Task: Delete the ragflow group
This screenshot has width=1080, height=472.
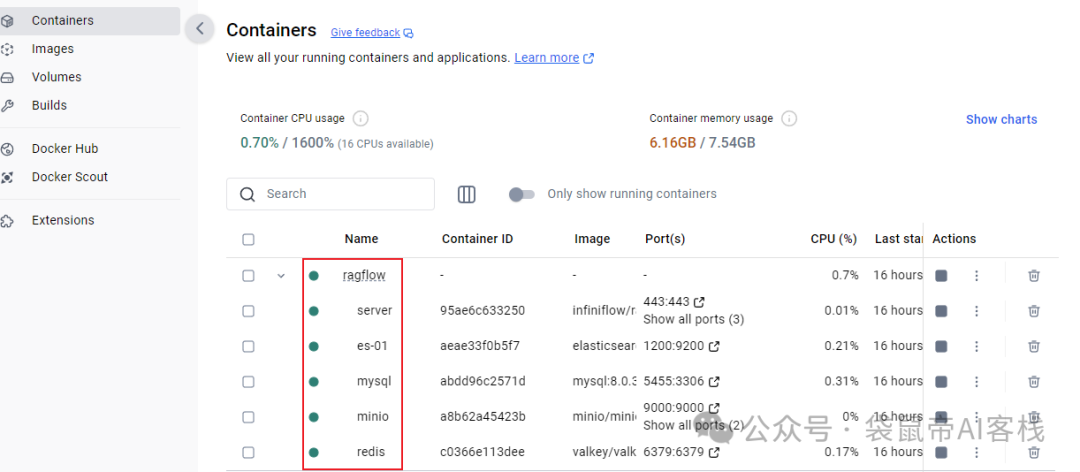Action: pyautogui.click(x=1033, y=276)
